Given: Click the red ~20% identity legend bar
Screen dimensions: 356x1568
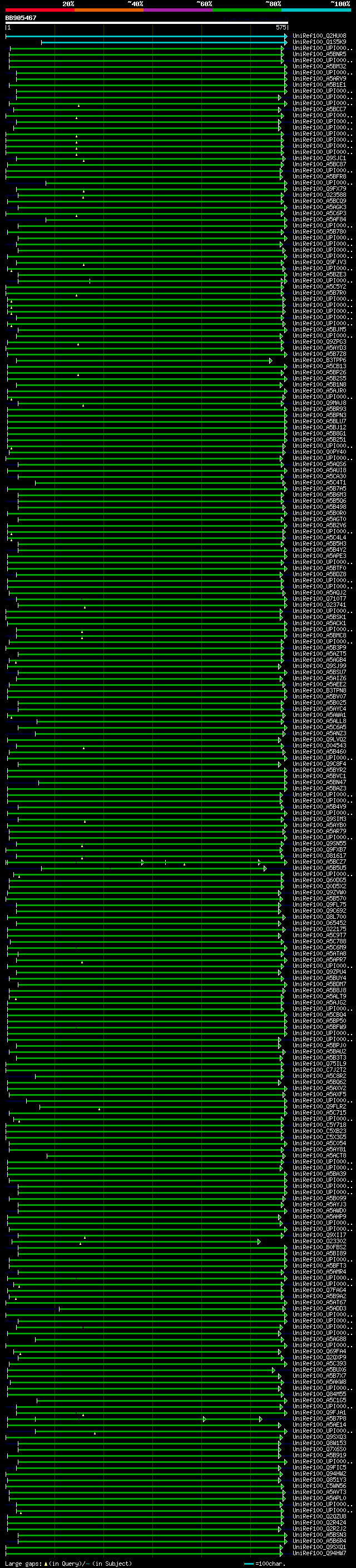Looking at the screenshot, I should [x=39, y=10].
